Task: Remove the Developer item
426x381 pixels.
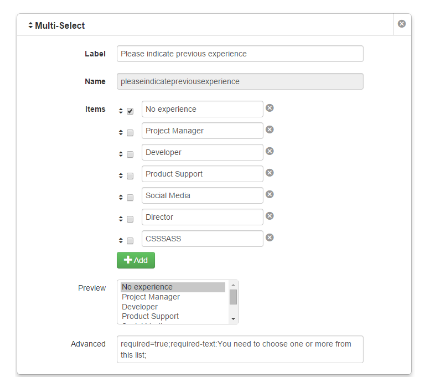Action: [x=270, y=151]
